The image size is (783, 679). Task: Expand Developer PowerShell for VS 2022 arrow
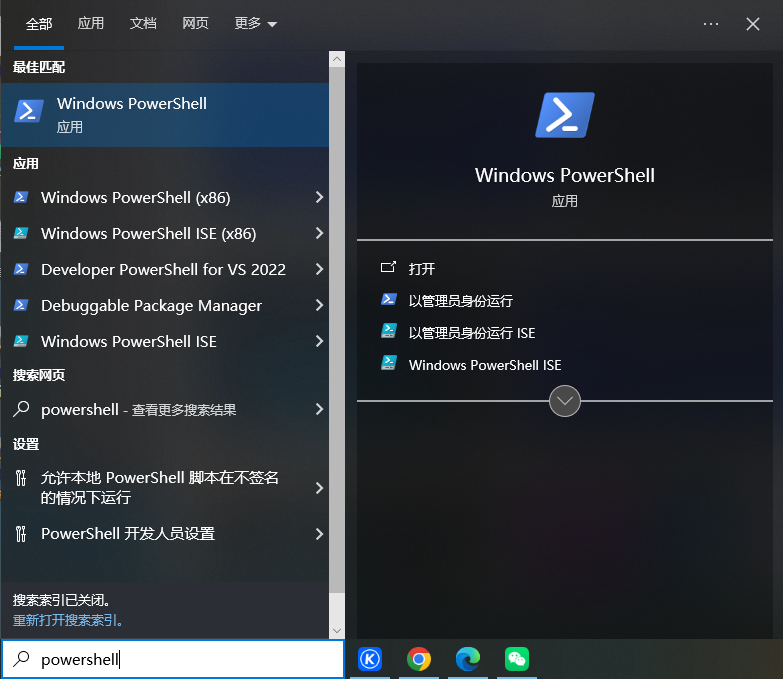pos(319,270)
